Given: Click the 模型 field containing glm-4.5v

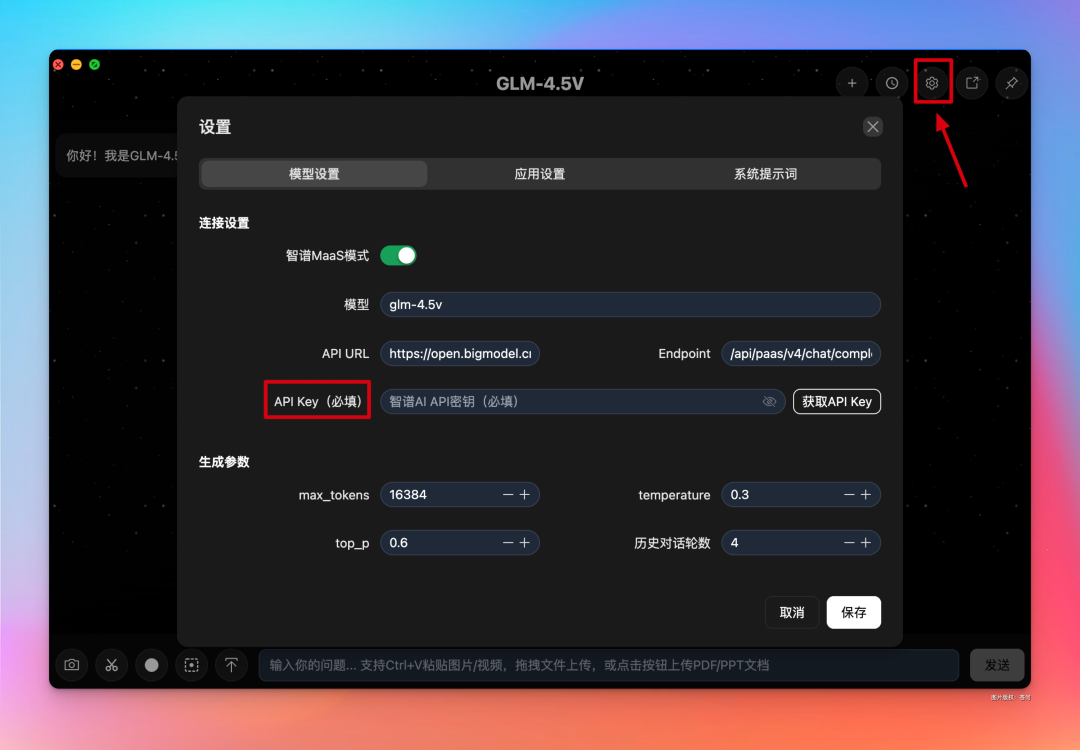Looking at the screenshot, I should pos(630,304).
